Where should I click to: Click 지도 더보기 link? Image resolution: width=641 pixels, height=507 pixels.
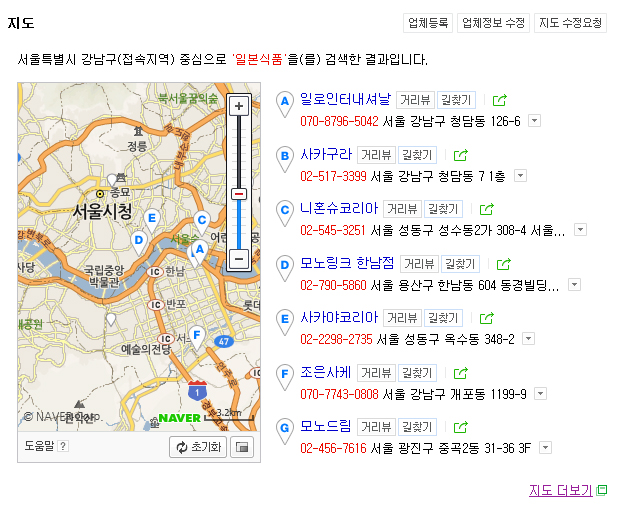[x=561, y=490]
